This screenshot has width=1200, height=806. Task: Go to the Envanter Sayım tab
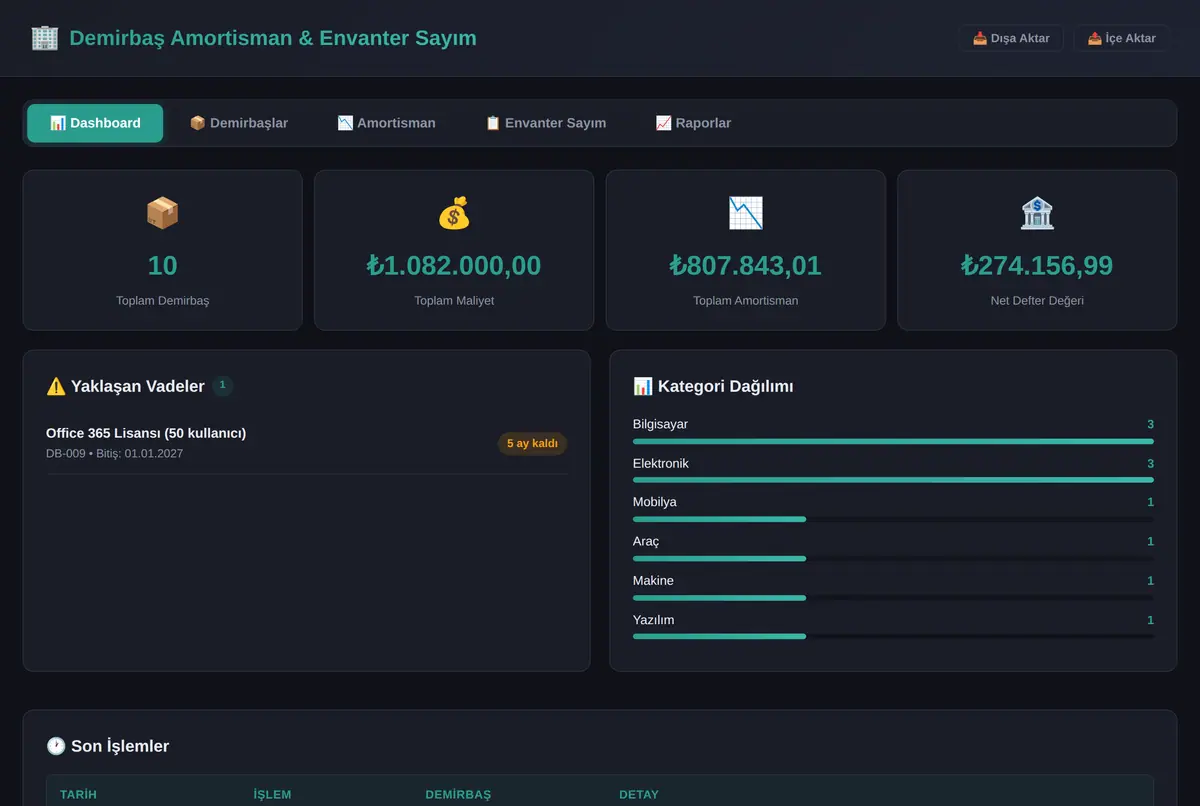[x=546, y=123]
